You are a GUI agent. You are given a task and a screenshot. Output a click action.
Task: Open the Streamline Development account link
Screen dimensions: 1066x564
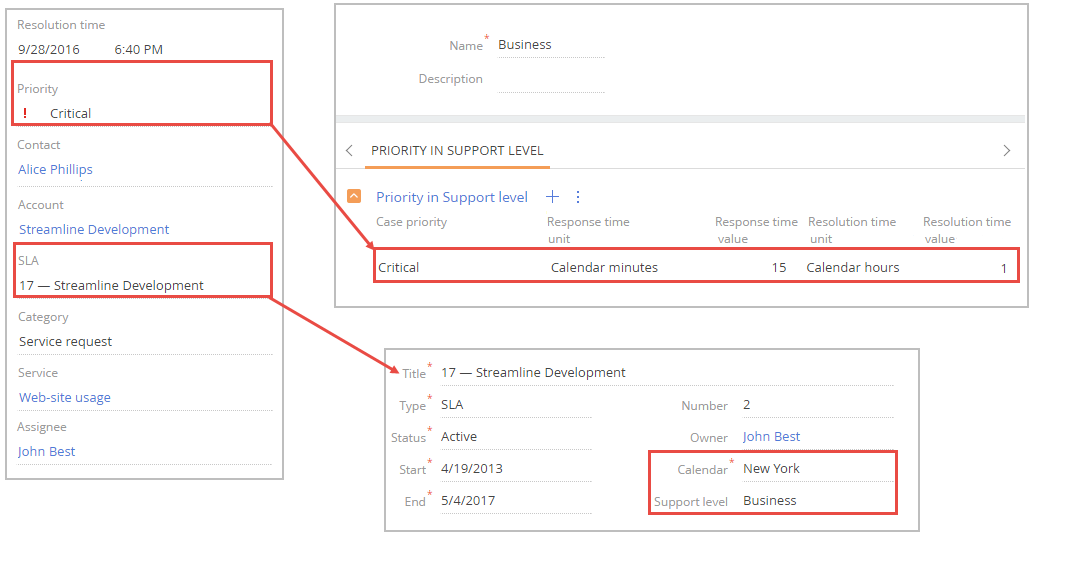(x=94, y=230)
